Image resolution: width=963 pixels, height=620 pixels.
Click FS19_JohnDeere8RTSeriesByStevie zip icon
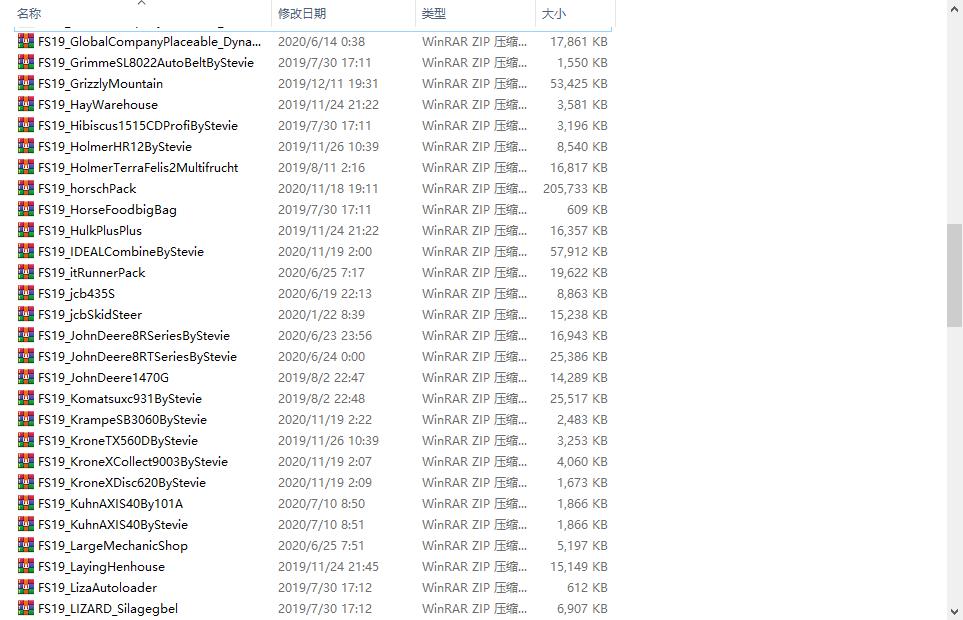pos(26,356)
